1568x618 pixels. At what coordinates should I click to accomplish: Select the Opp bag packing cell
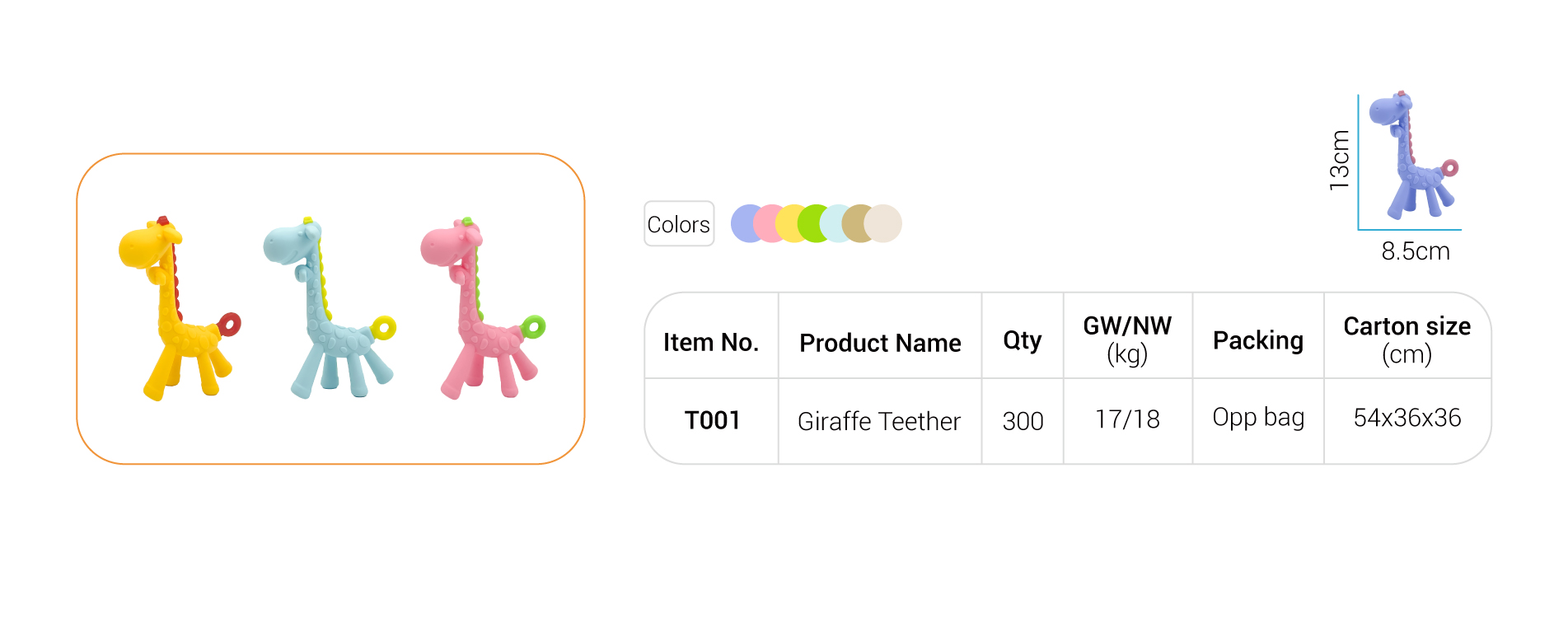[1258, 418]
